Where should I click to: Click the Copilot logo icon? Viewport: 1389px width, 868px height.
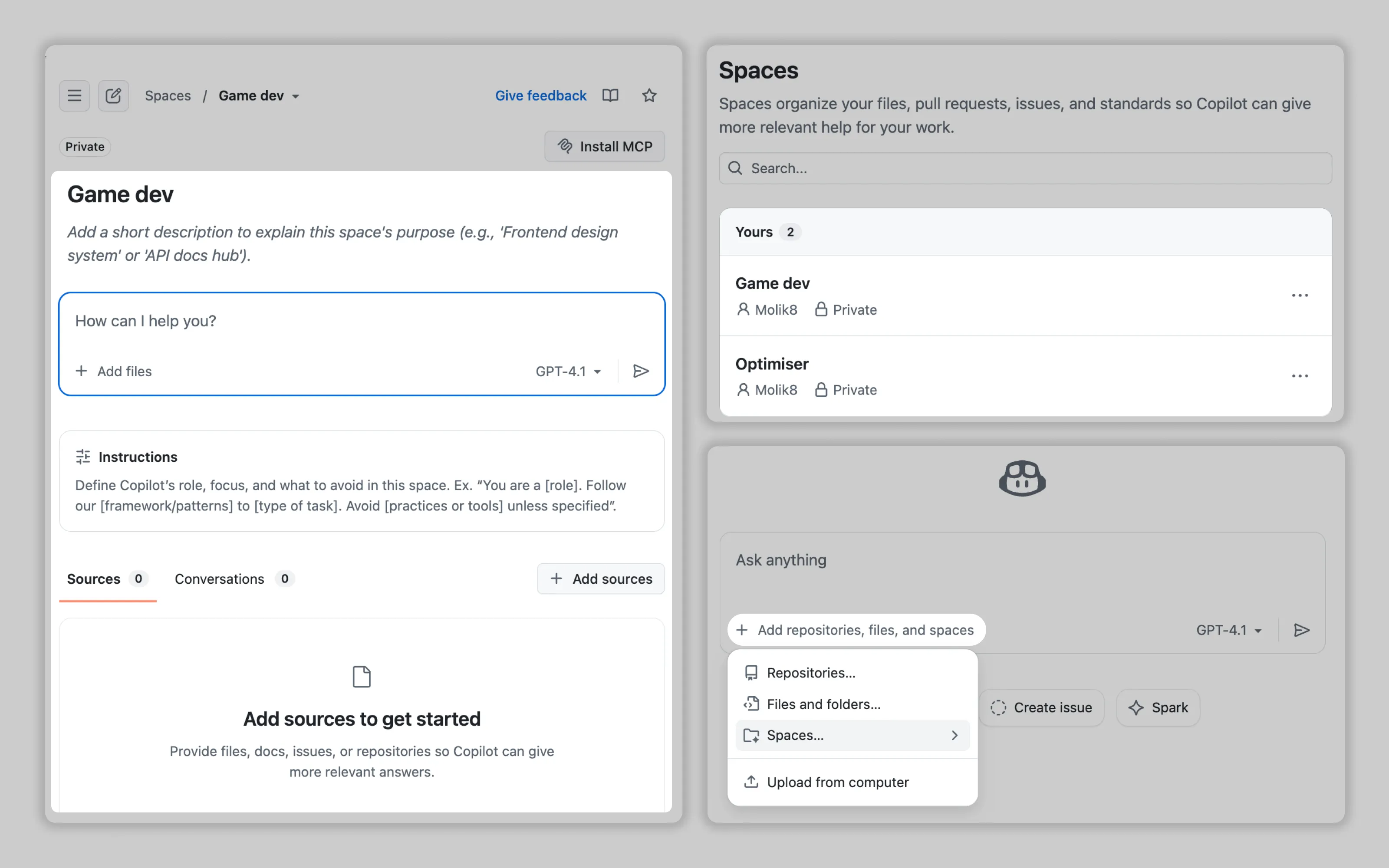[x=1022, y=478]
